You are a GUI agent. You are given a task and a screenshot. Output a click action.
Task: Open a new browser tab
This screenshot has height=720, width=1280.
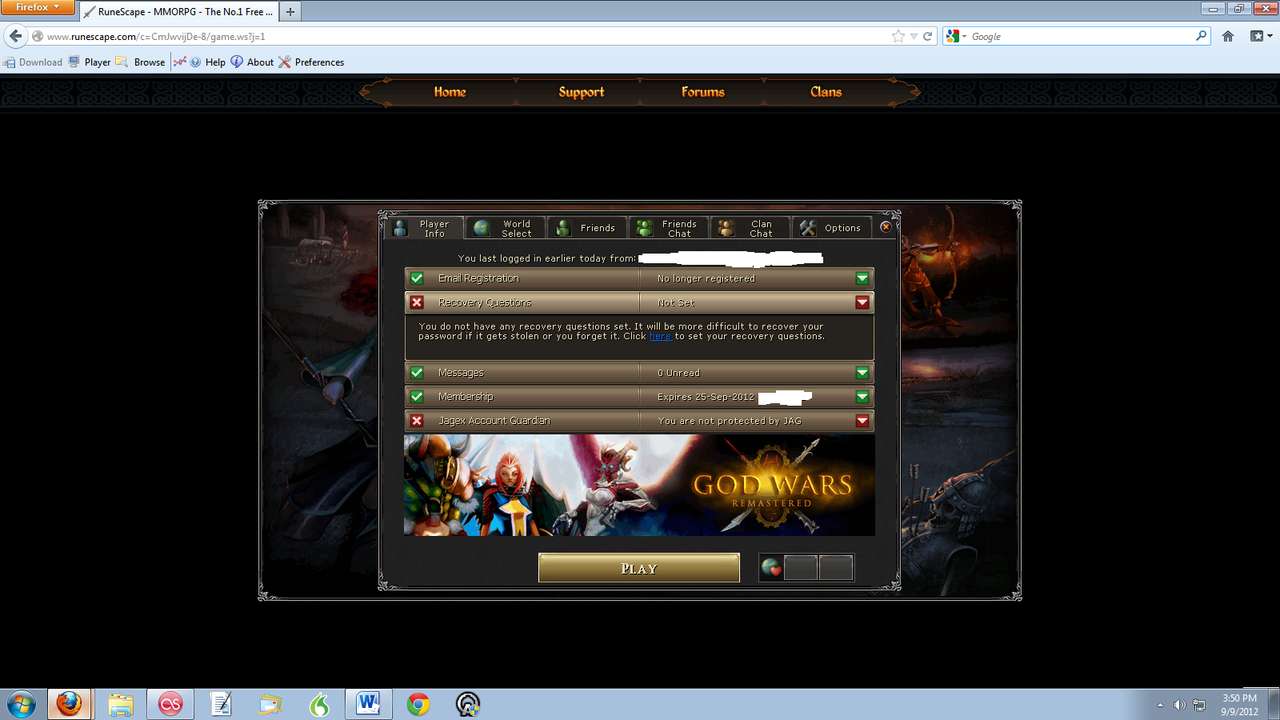pos(290,12)
